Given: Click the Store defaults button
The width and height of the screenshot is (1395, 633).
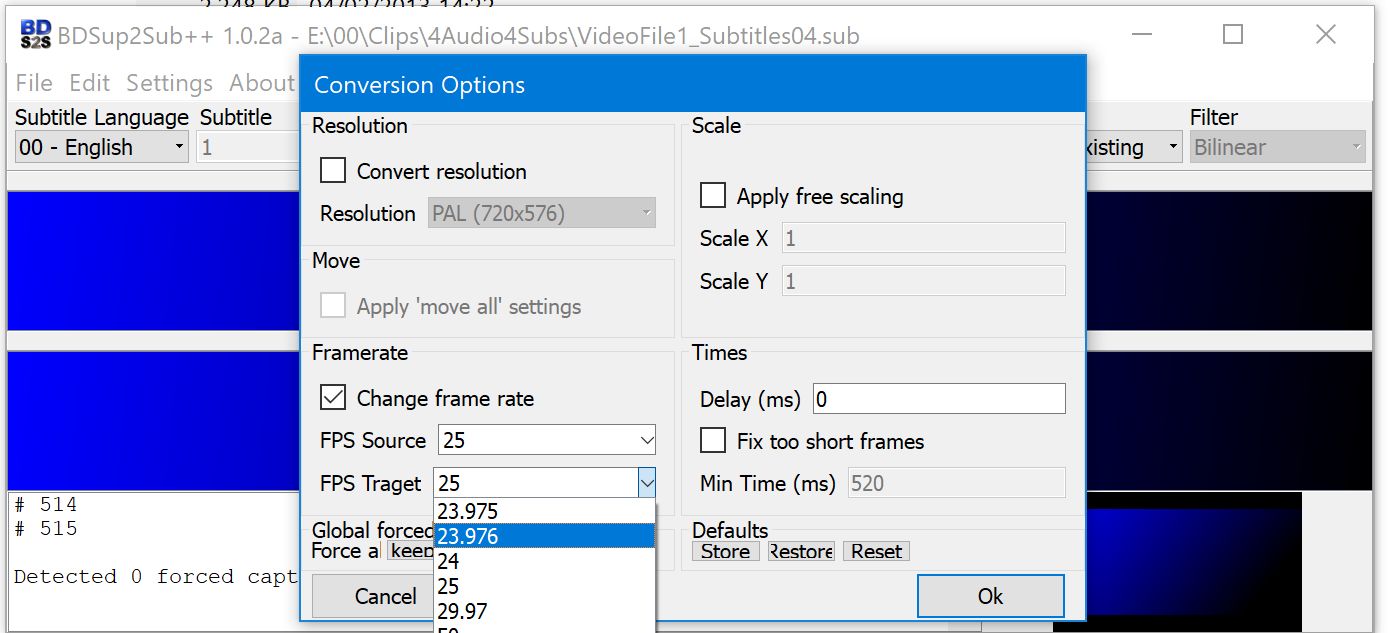Looking at the screenshot, I should [x=725, y=552].
